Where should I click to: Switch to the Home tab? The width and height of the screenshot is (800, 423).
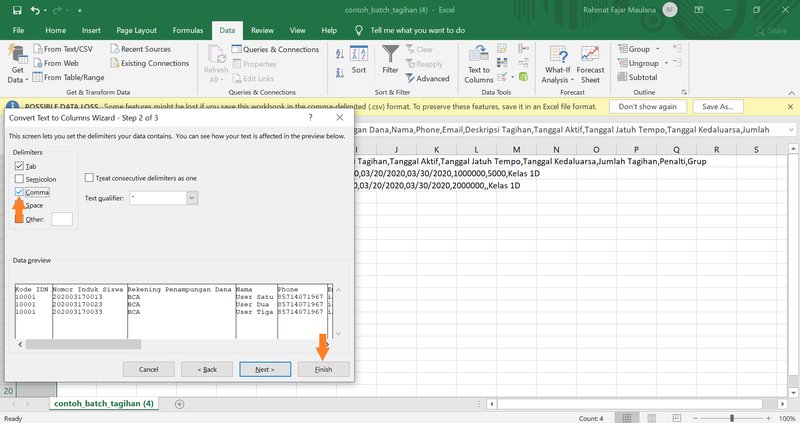[56, 31]
